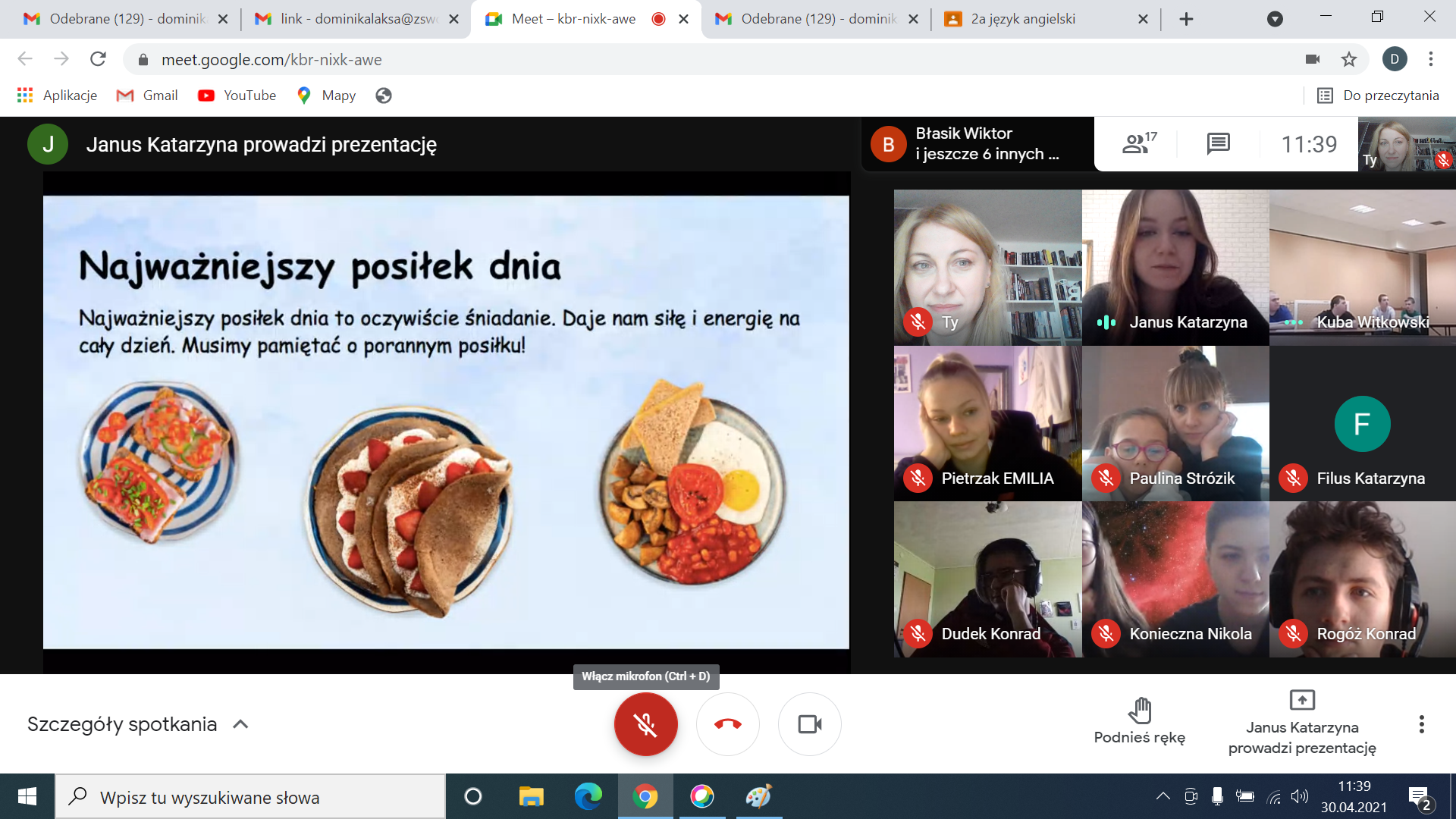
Task: Open Mapy bookmark
Action: (x=327, y=96)
